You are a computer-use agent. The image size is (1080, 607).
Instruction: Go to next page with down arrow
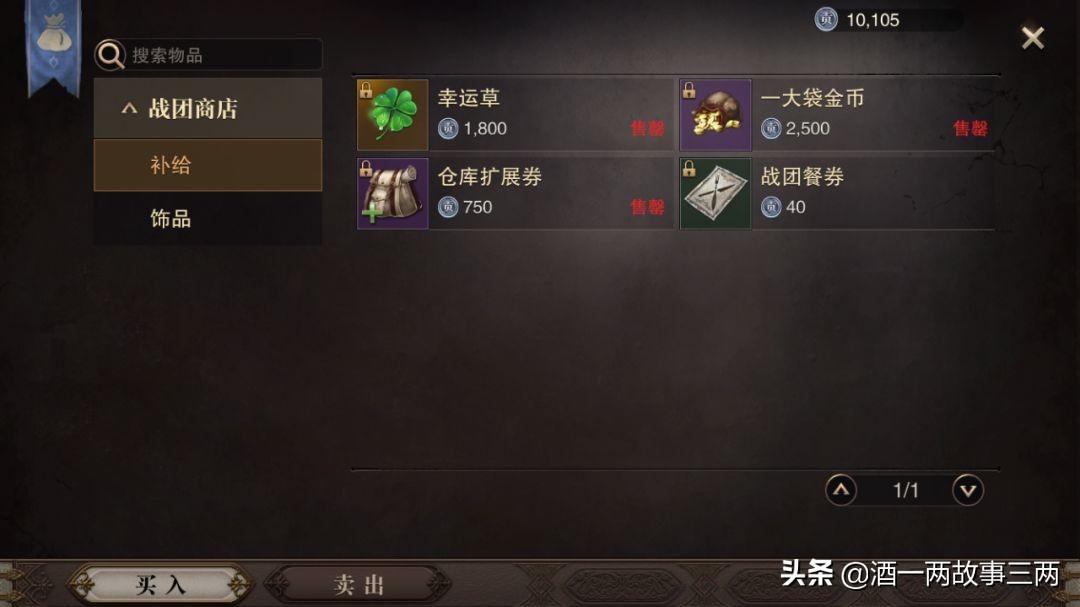tap(968, 490)
